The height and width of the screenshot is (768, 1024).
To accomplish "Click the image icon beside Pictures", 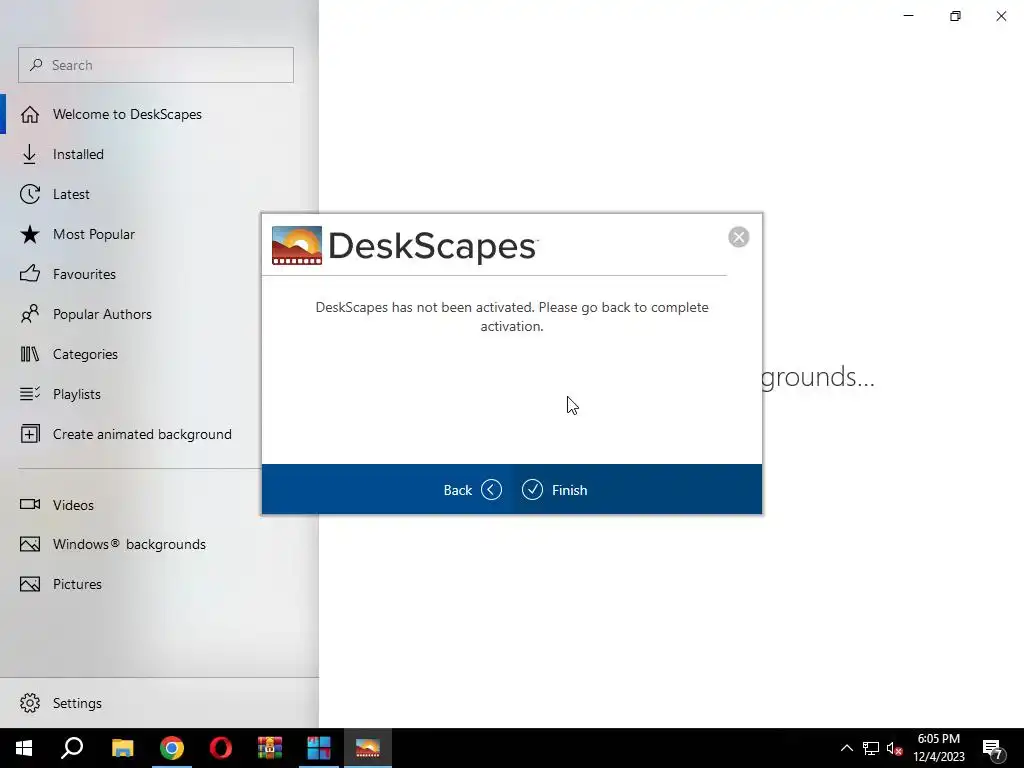I will click(x=29, y=584).
